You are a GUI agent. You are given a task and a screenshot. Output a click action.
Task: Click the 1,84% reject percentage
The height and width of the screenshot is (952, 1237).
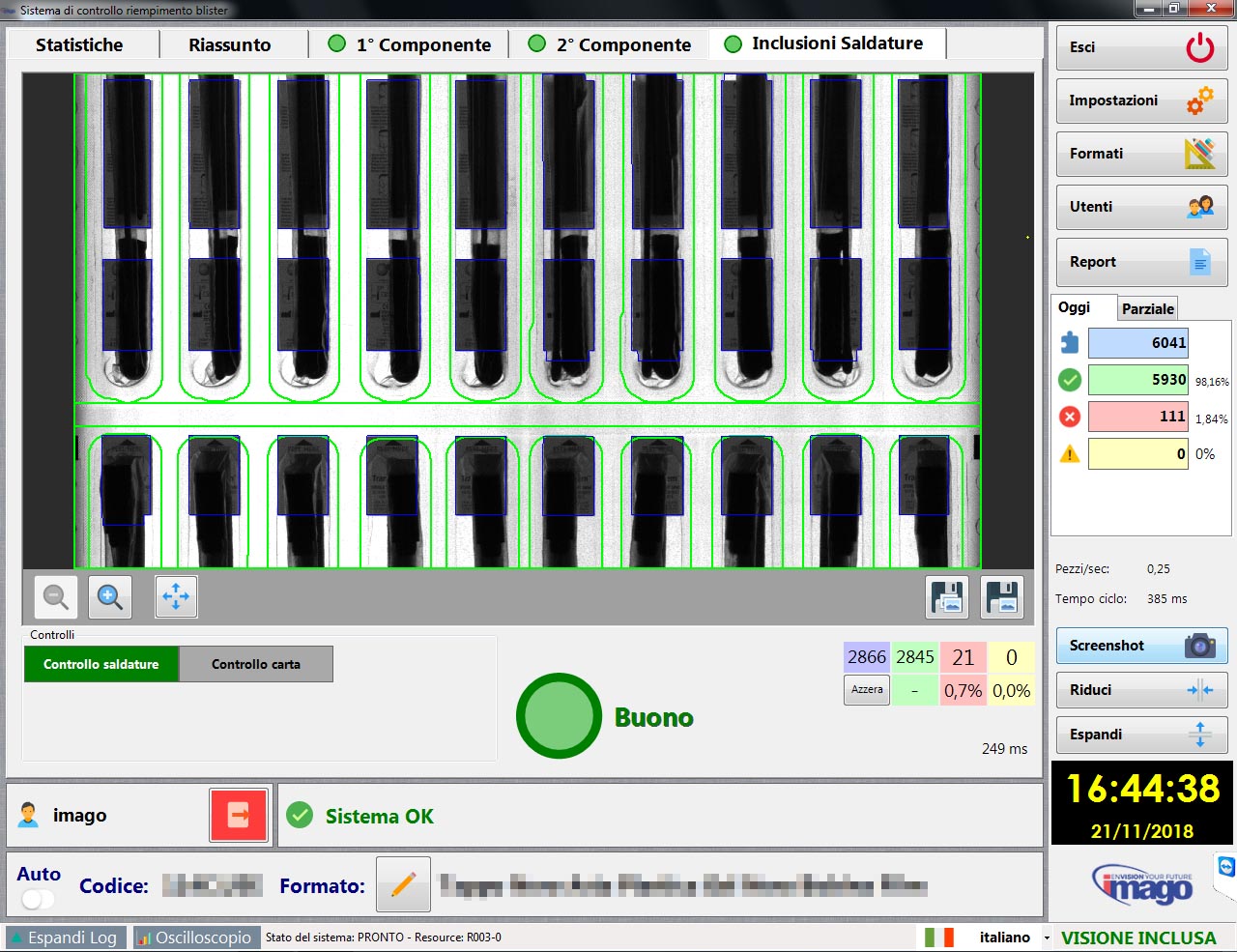pyautogui.click(x=1212, y=418)
